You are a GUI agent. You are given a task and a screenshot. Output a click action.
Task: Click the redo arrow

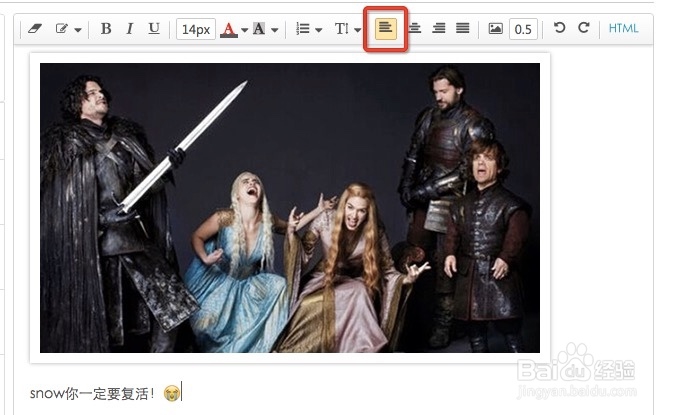583,28
